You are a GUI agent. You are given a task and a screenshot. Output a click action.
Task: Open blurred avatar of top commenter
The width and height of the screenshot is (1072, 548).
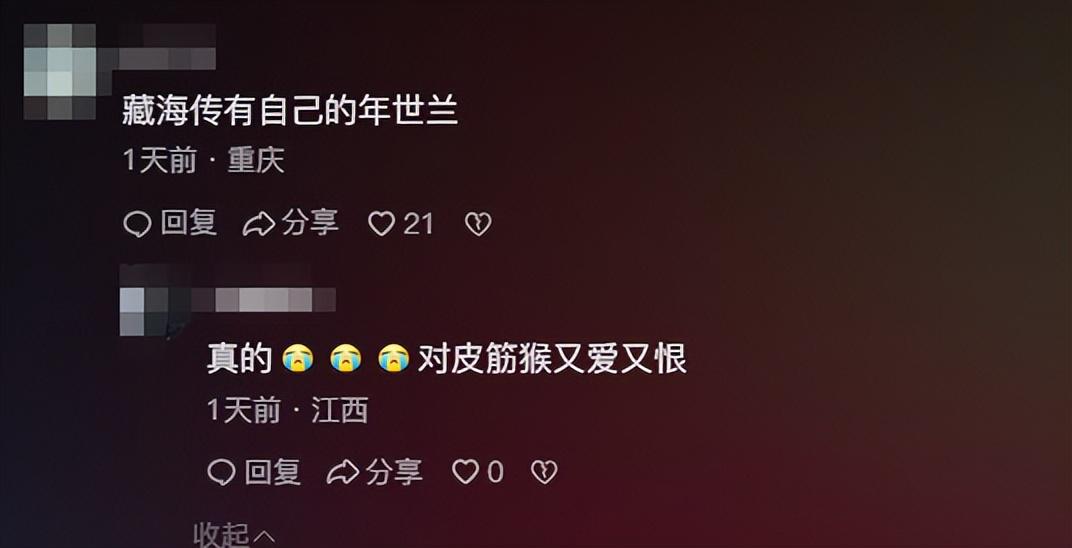click(x=59, y=71)
